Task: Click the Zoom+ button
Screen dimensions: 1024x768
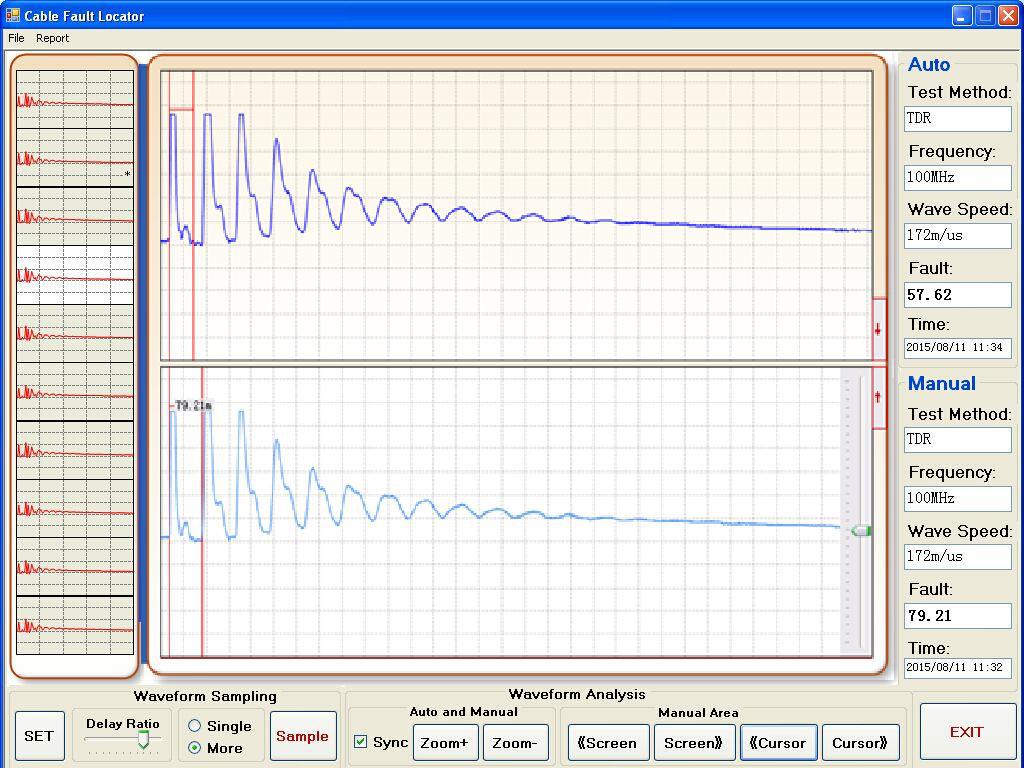Action: (445, 743)
